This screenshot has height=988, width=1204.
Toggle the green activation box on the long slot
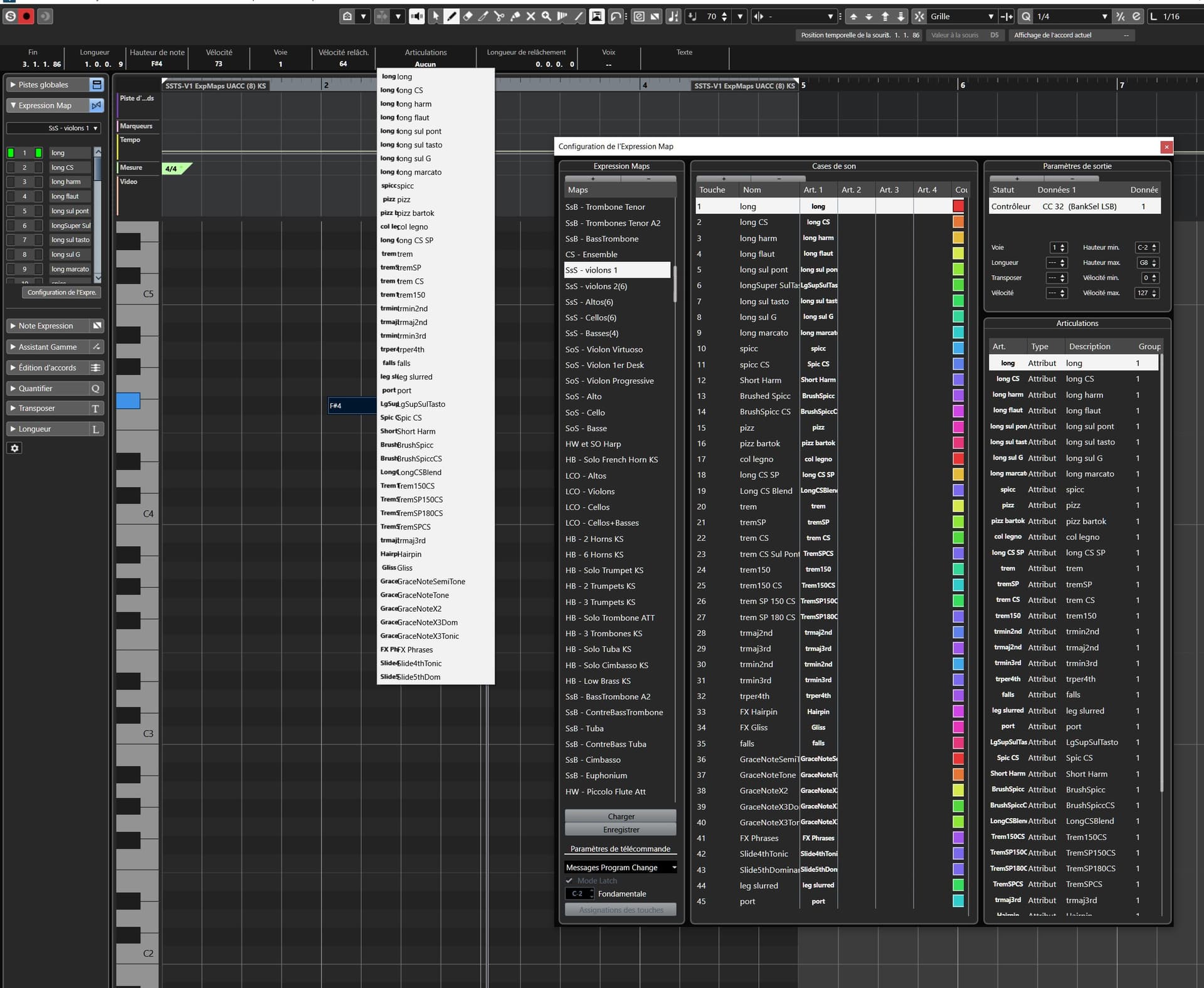click(11, 153)
